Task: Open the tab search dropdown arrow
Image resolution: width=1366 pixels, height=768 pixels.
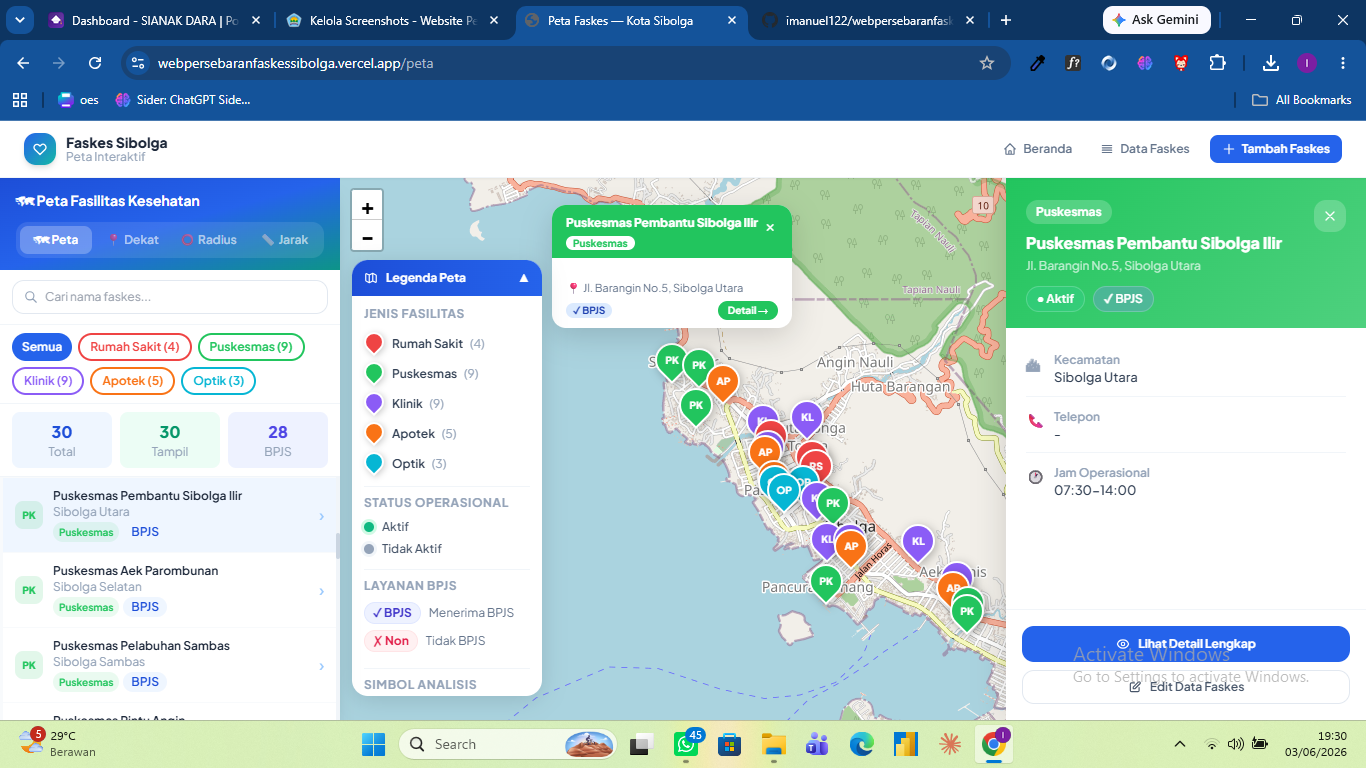Action: (20, 20)
